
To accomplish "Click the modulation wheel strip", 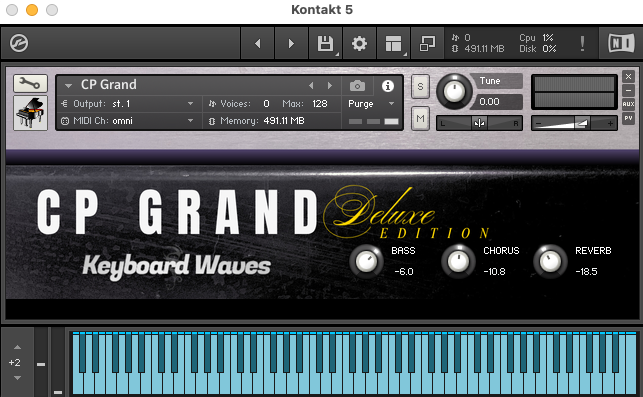I will [58, 362].
